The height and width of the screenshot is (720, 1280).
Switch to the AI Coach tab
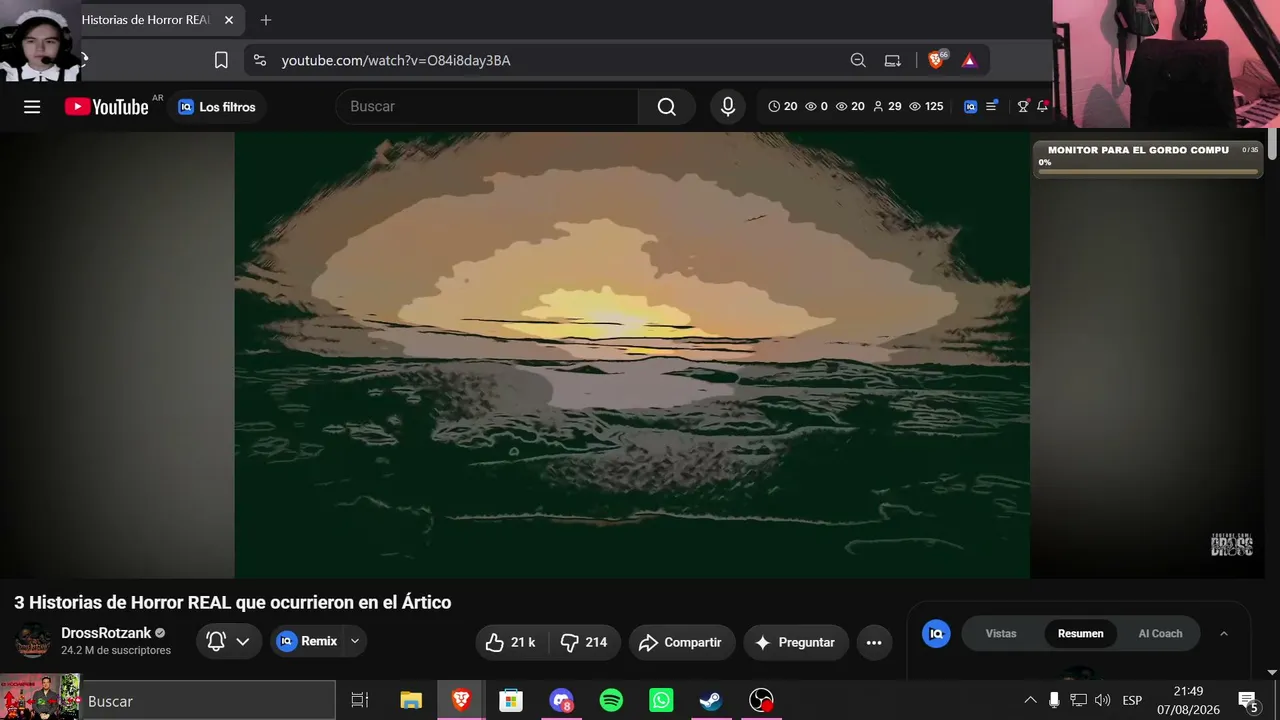(x=1160, y=633)
